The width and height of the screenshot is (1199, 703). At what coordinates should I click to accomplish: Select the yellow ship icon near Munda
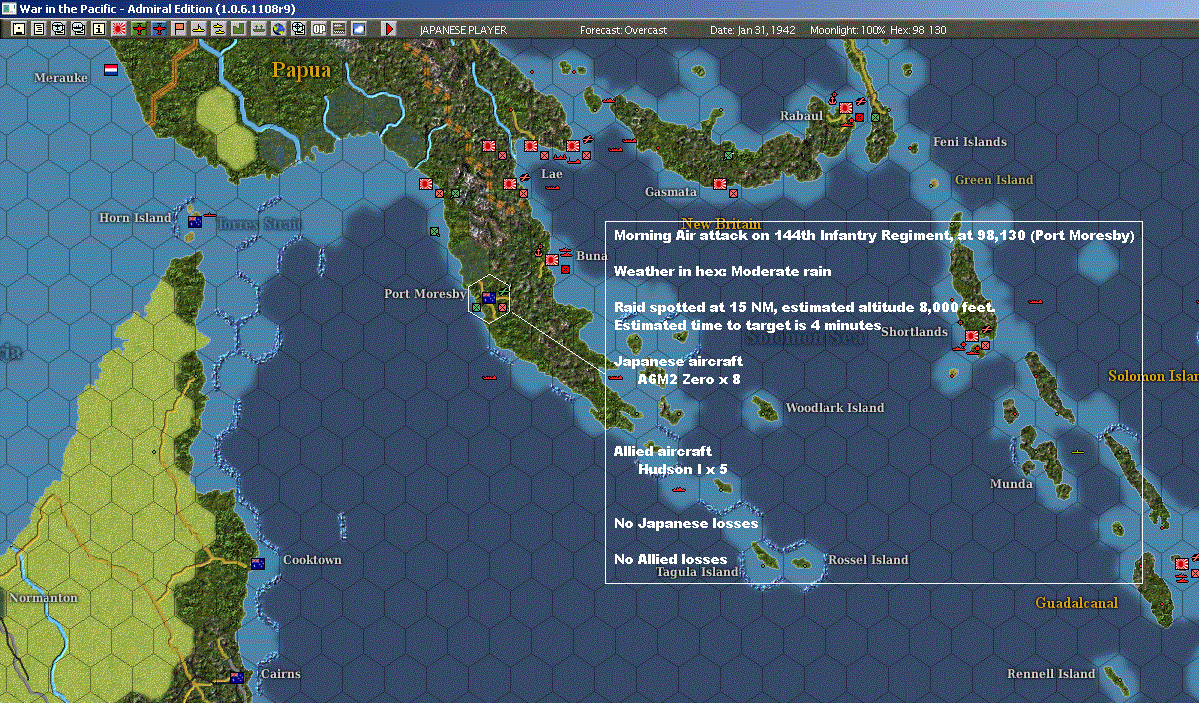[1077, 452]
